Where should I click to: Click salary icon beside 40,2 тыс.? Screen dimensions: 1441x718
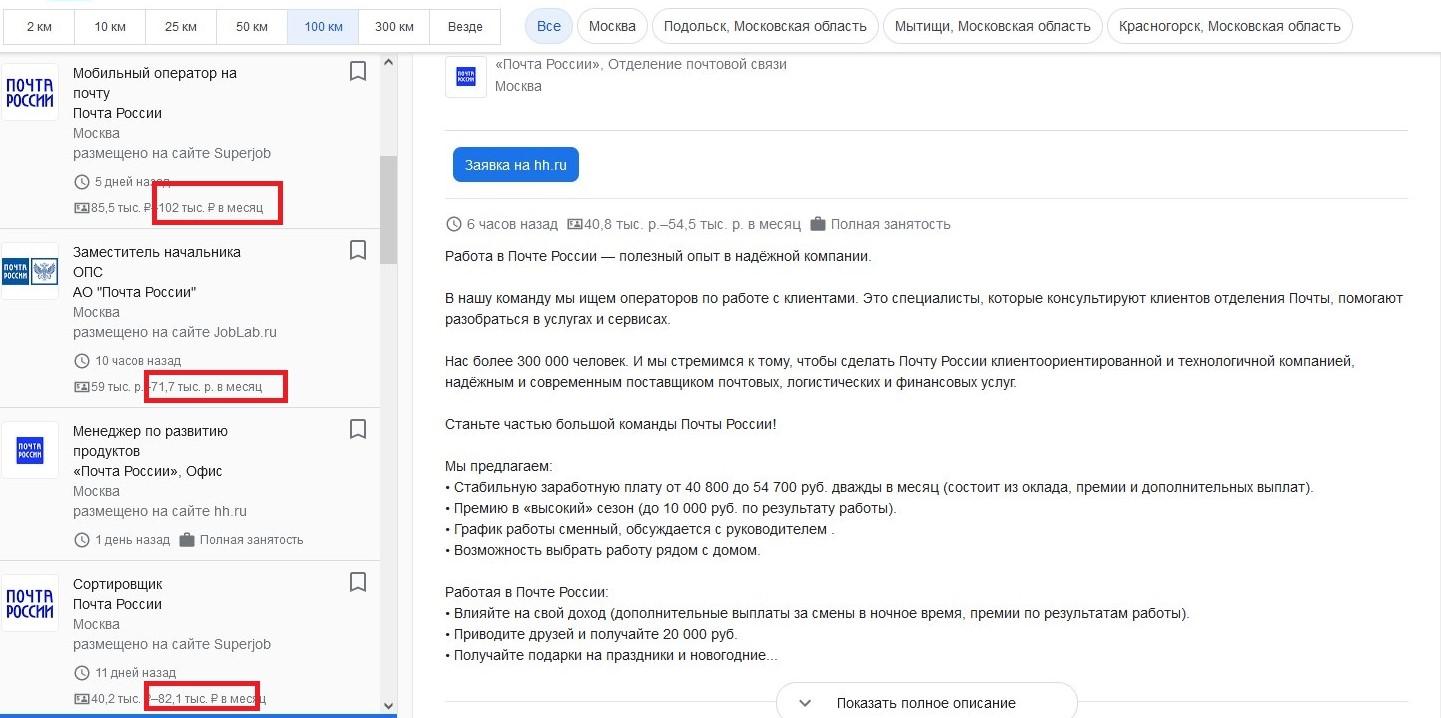tap(82, 699)
